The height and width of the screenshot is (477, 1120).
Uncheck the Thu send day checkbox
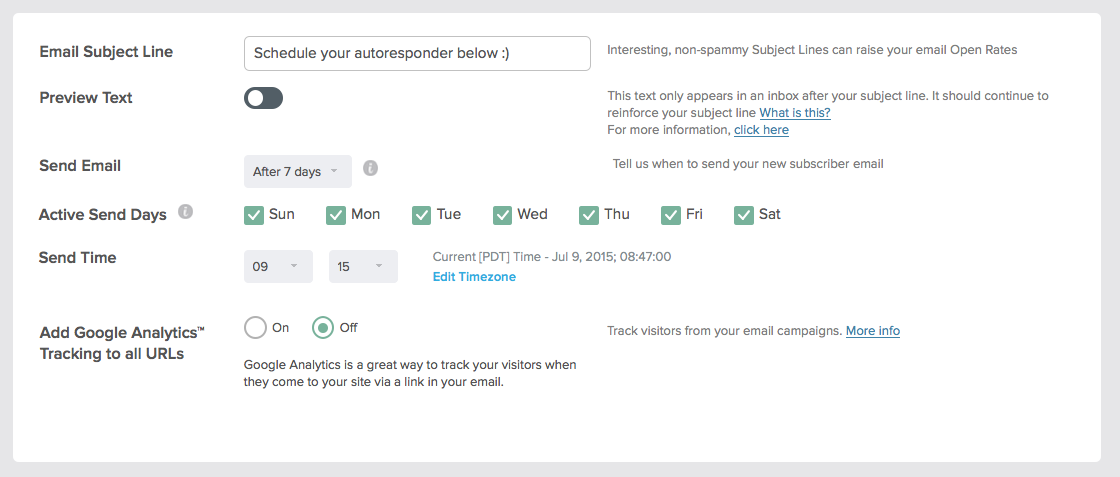coord(589,215)
